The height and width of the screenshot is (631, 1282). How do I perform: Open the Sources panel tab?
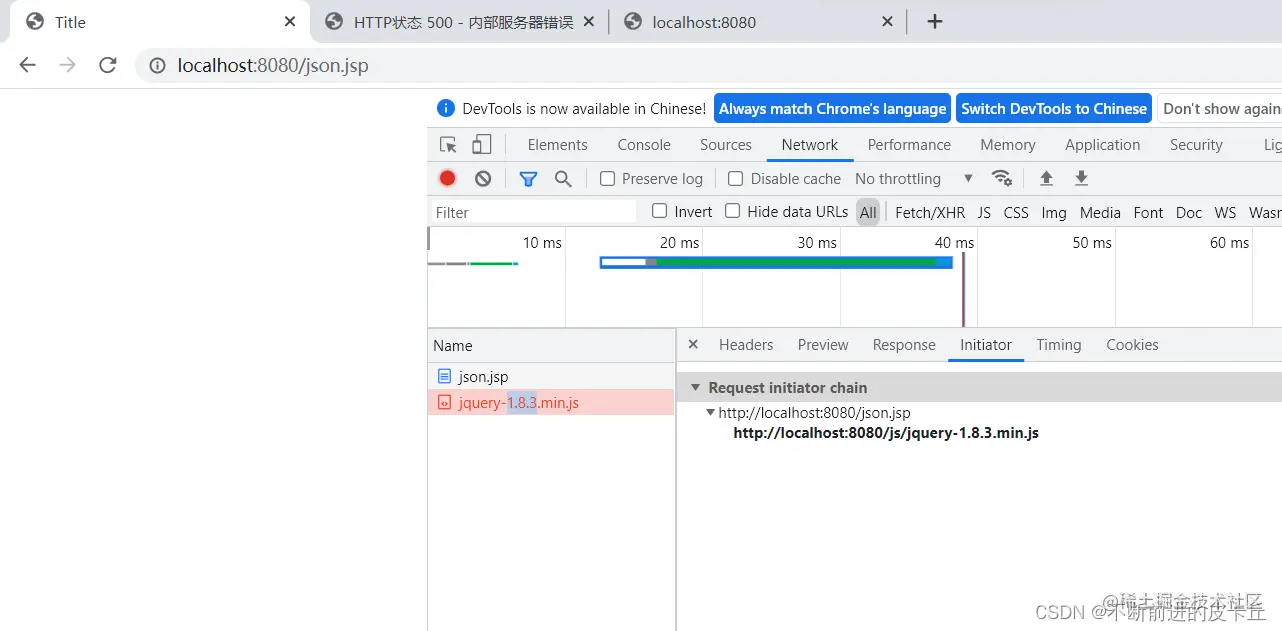click(x=725, y=144)
